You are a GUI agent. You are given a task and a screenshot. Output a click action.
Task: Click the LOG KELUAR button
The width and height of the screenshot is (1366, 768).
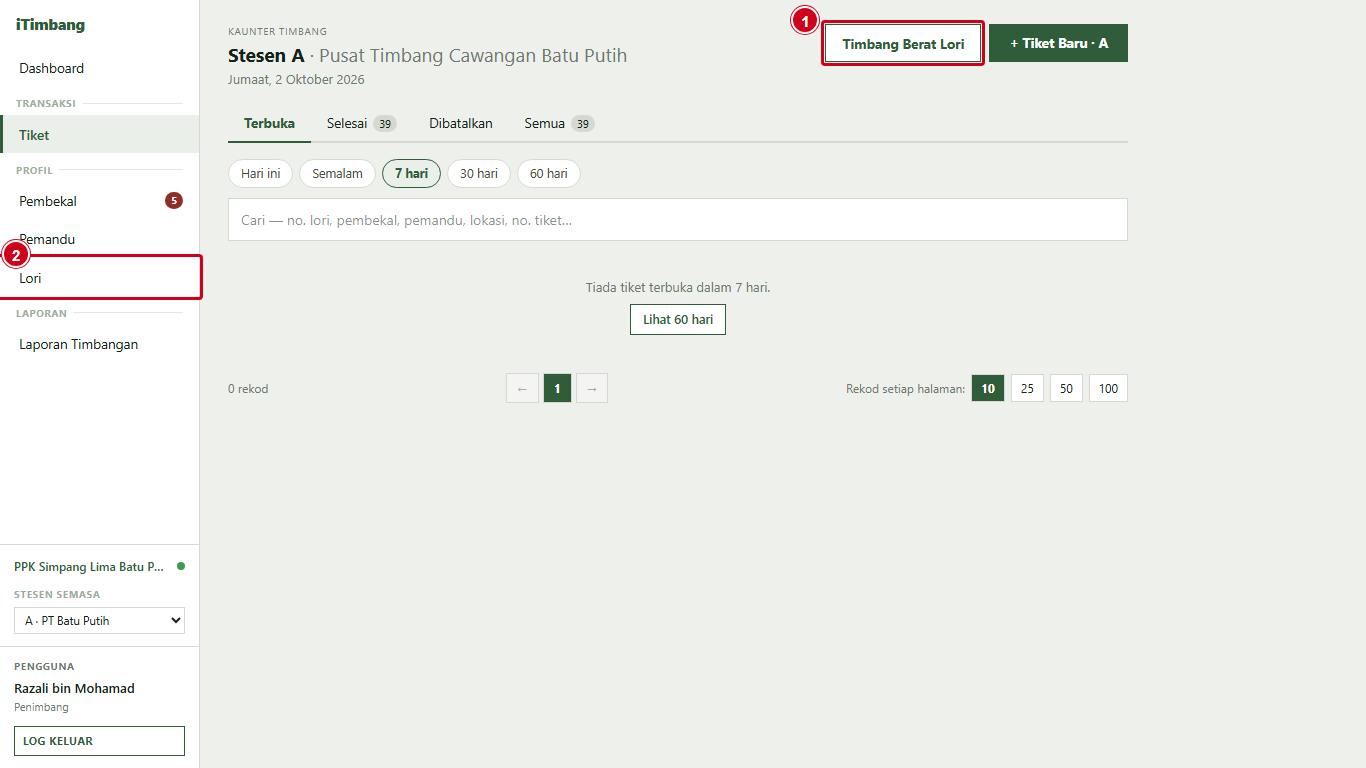[x=99, y=741]
